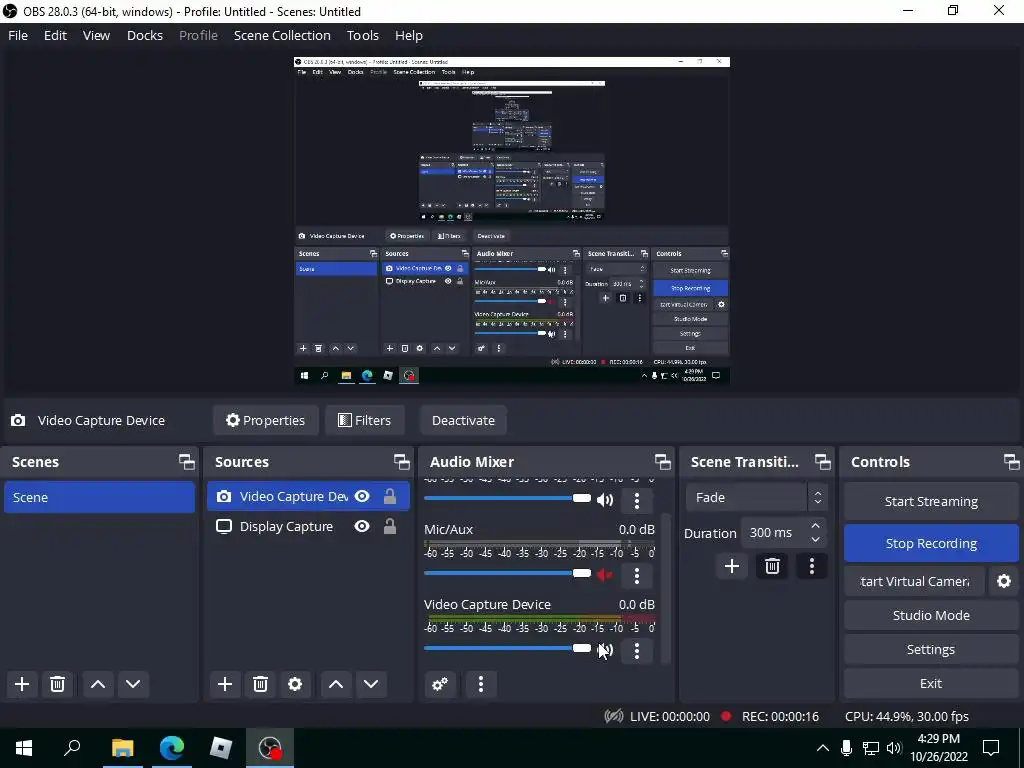Open Mic/Aux options three-dot menu
1024x768 pixels.
[x=637, y=575]
